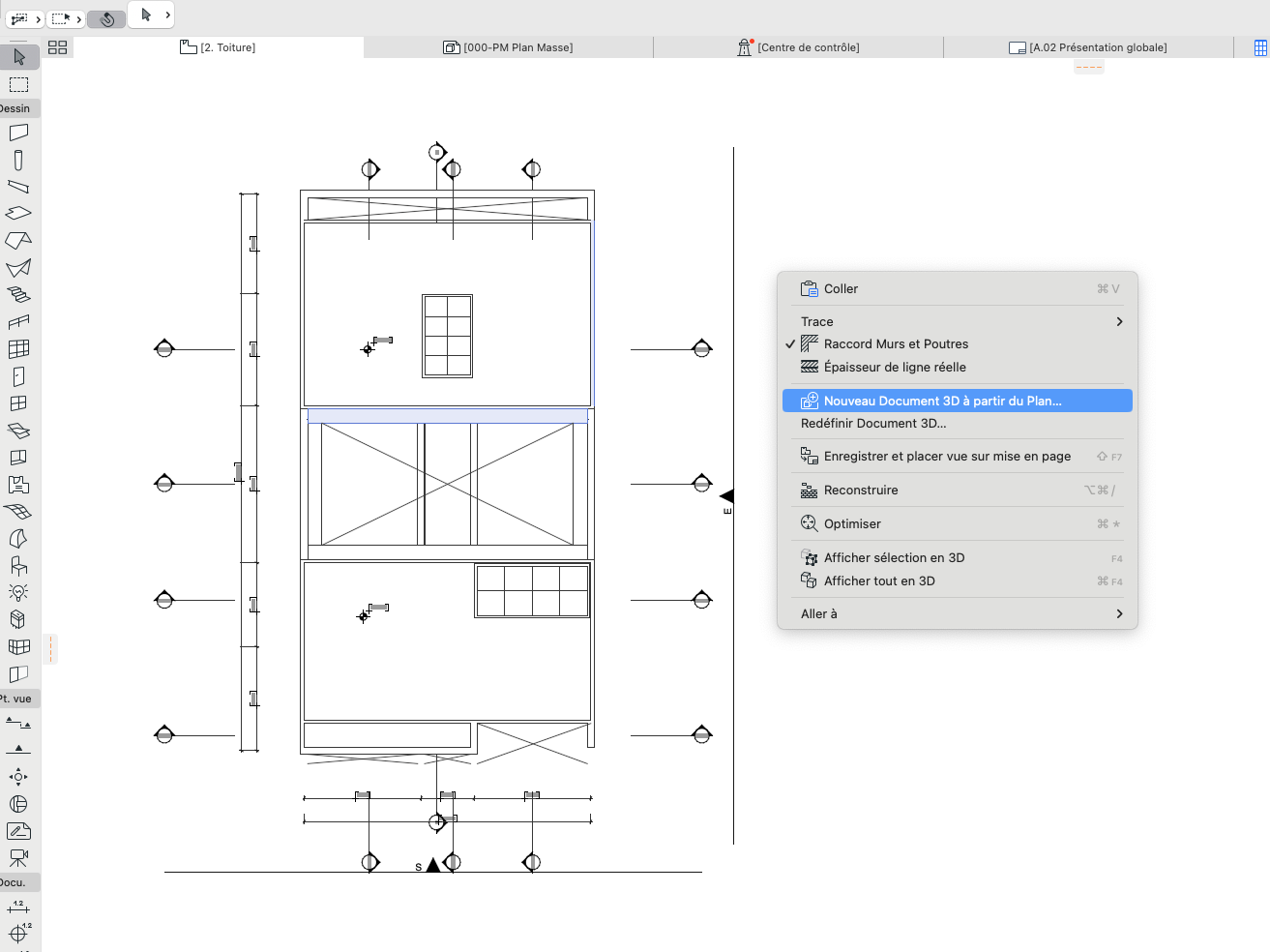The width and height of the screenshot is (1270, 952).
Task: Select the Level Dimension tool
Action: pyautogui.click(x=18, y=932)
